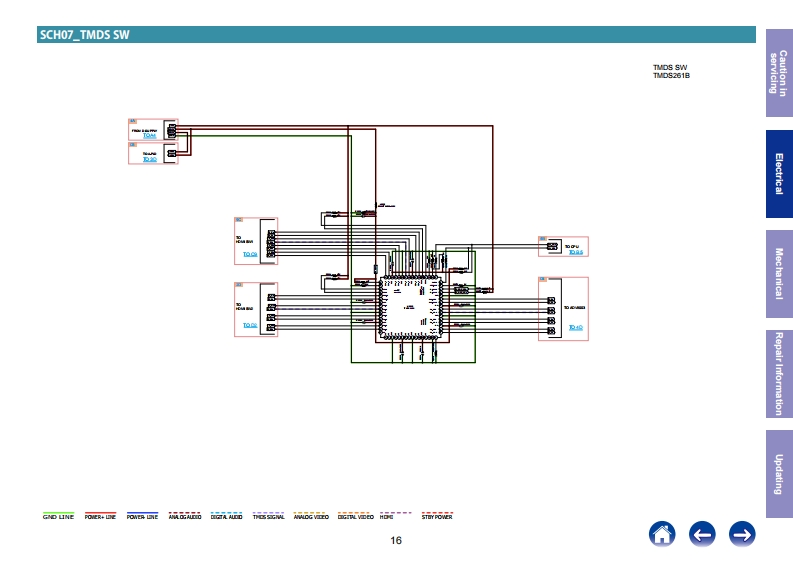Follow the link in the TO ADV8003 block

click(576, 327)
